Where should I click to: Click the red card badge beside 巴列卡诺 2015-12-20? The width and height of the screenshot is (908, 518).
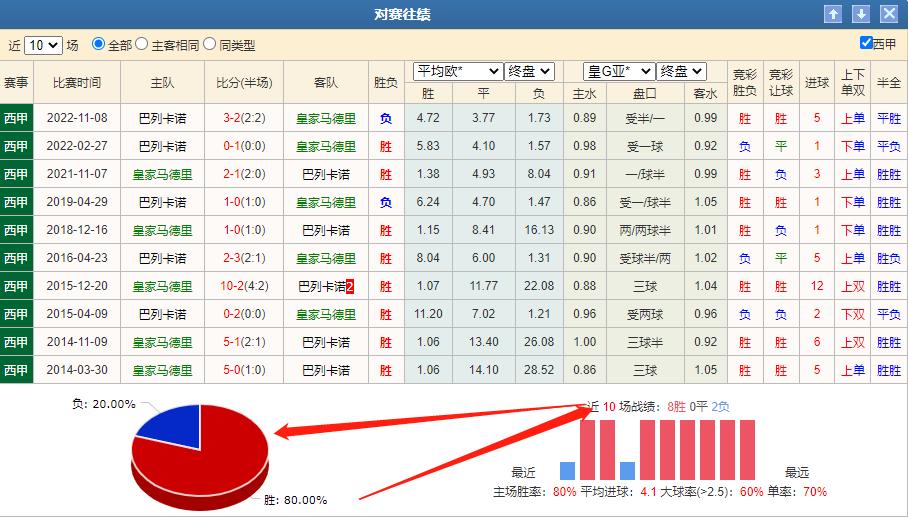[x=350, y=286]
